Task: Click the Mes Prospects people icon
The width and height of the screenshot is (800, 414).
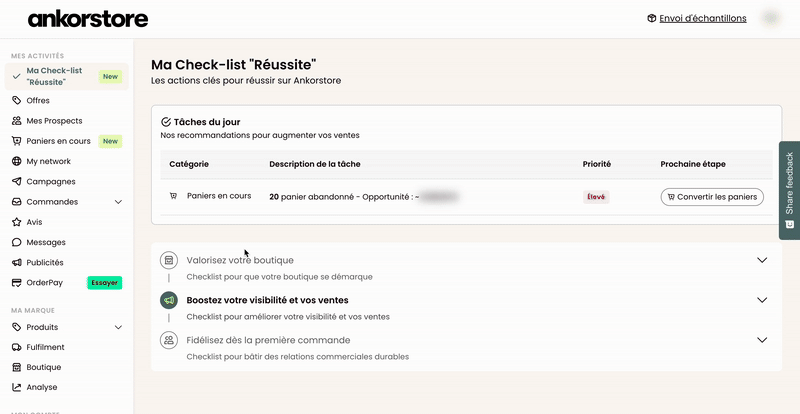Action: [16, 121]
